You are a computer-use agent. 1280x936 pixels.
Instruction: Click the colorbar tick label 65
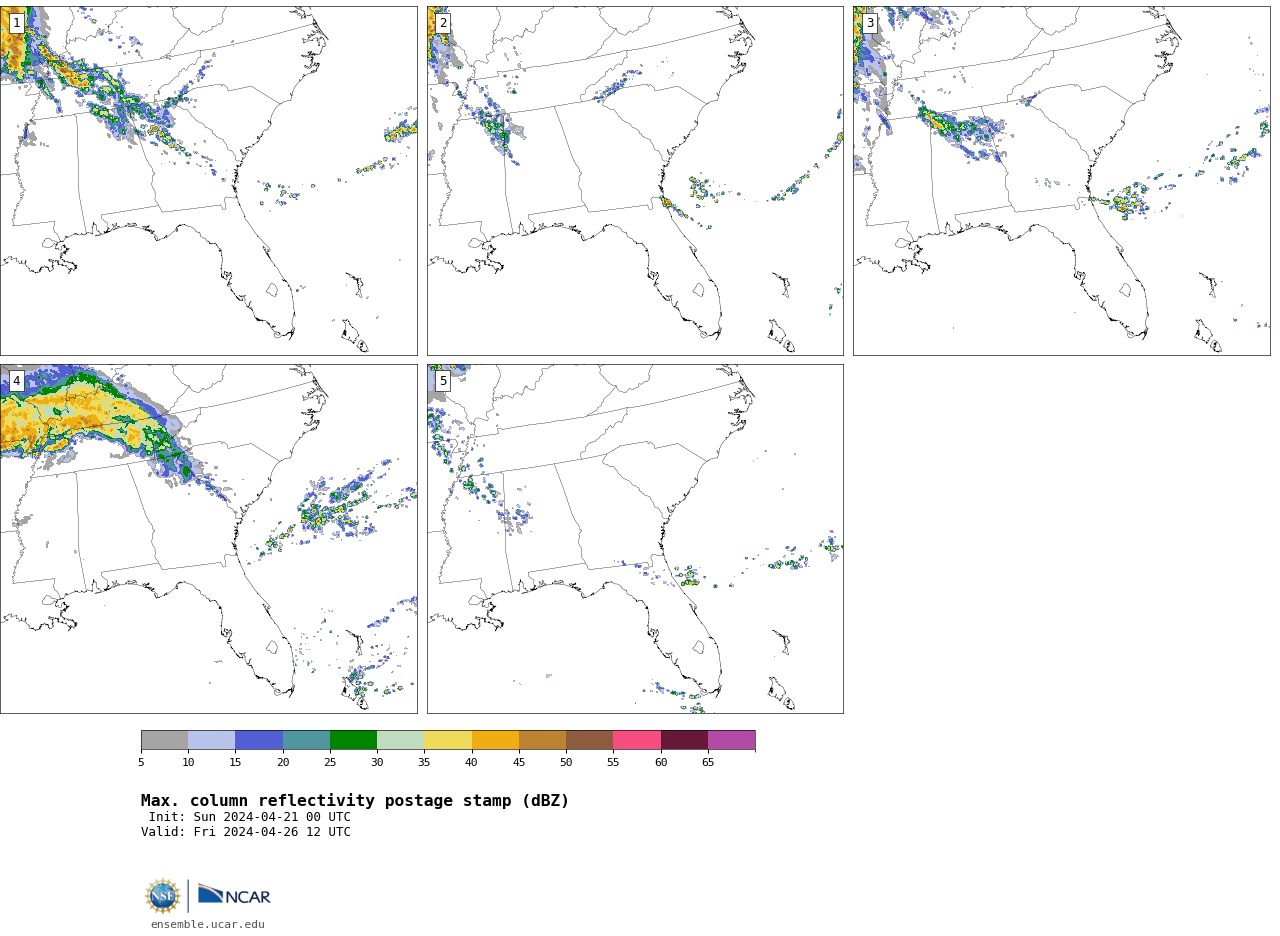point(708,763)
